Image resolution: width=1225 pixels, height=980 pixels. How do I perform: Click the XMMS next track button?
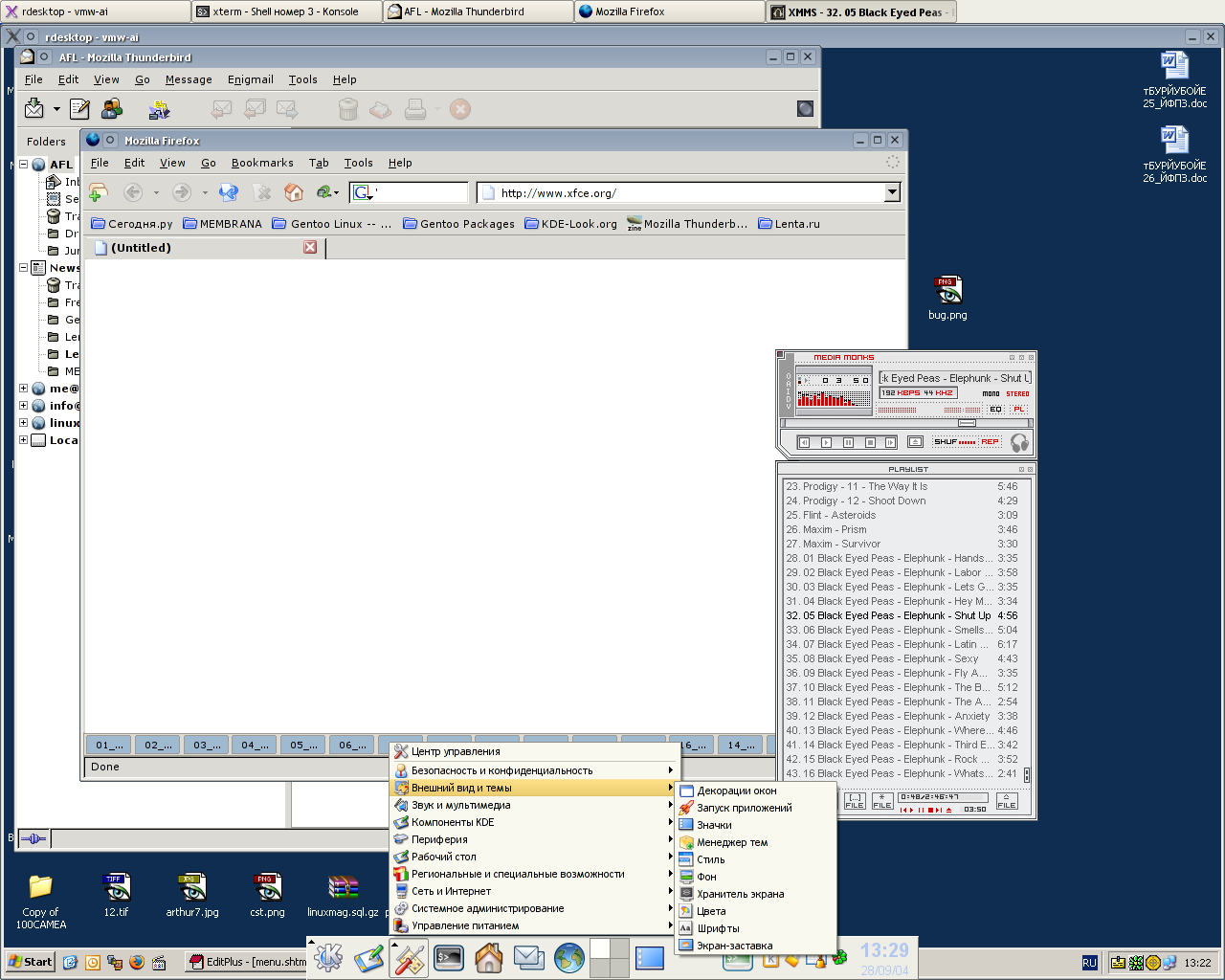pos(890,442)
